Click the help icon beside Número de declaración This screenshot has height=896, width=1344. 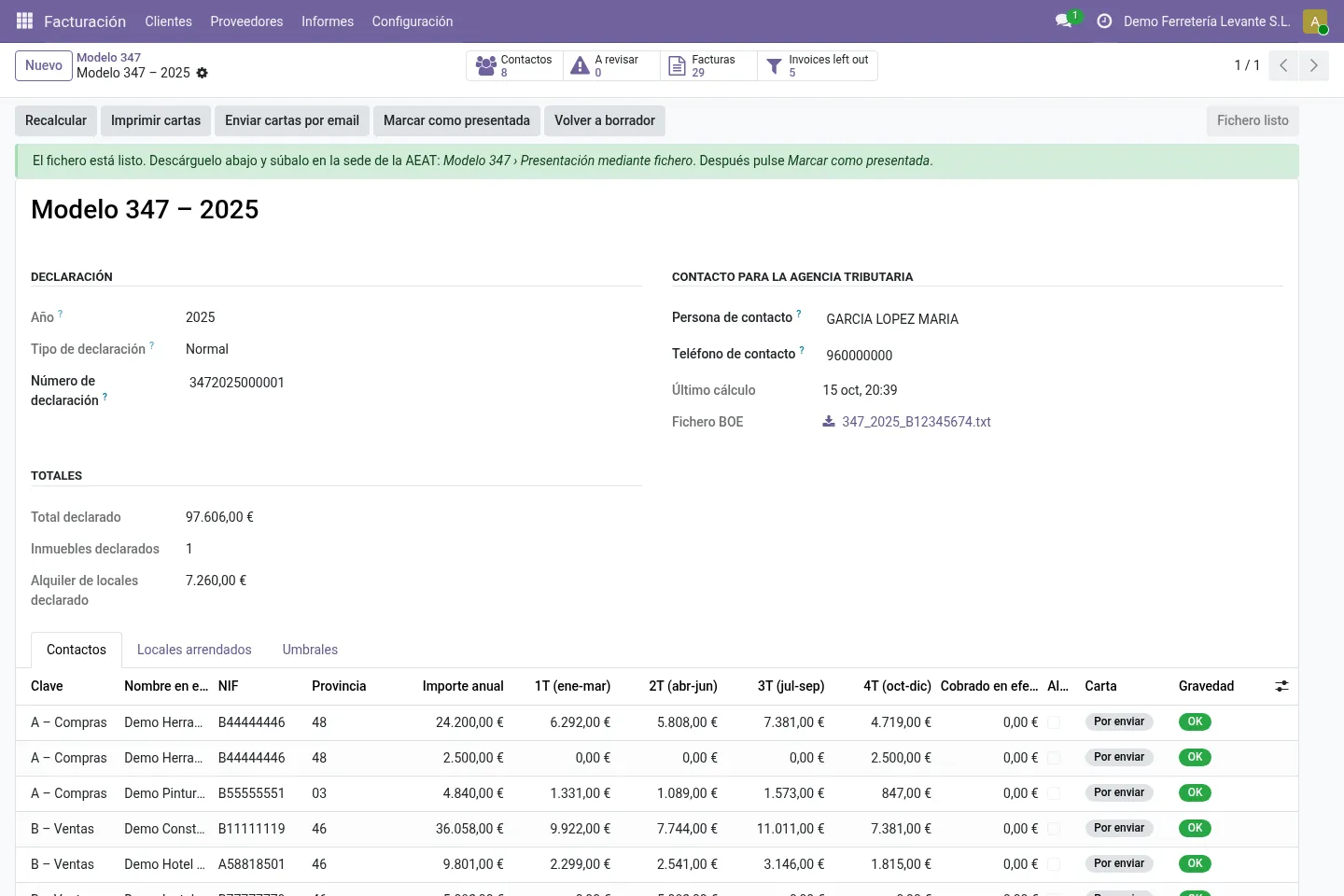[x=105, y=397]
